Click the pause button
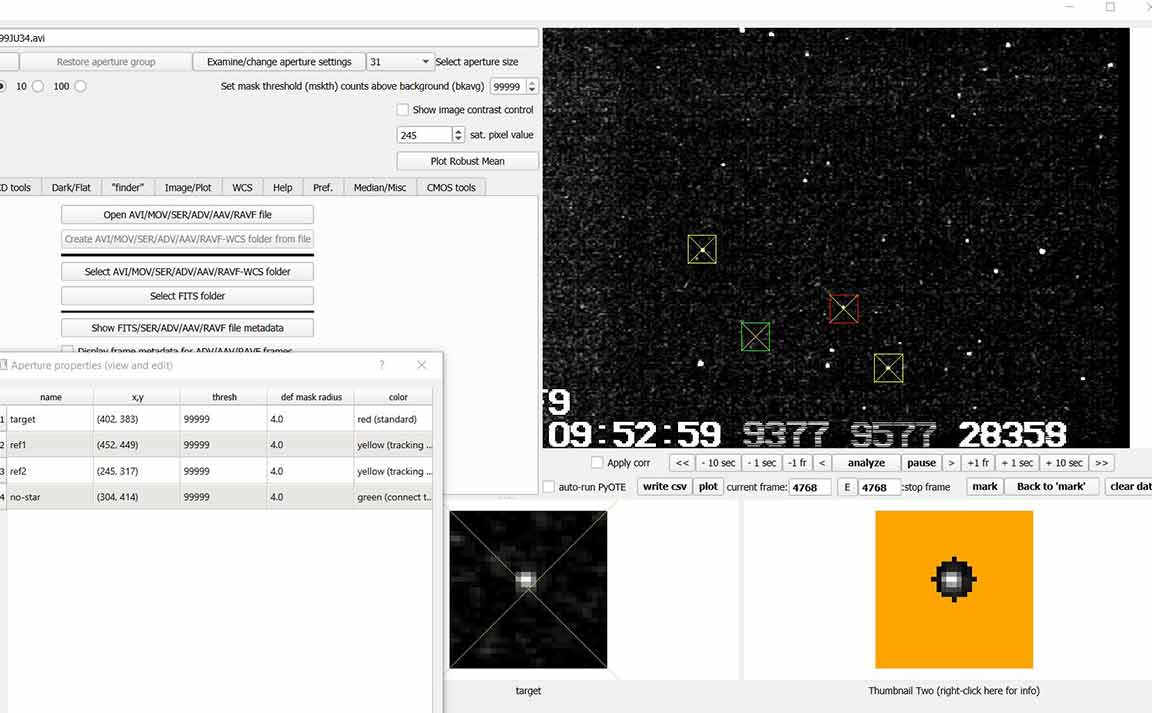This screenshot has width=1152, height=713. click(x=921, y=463)
